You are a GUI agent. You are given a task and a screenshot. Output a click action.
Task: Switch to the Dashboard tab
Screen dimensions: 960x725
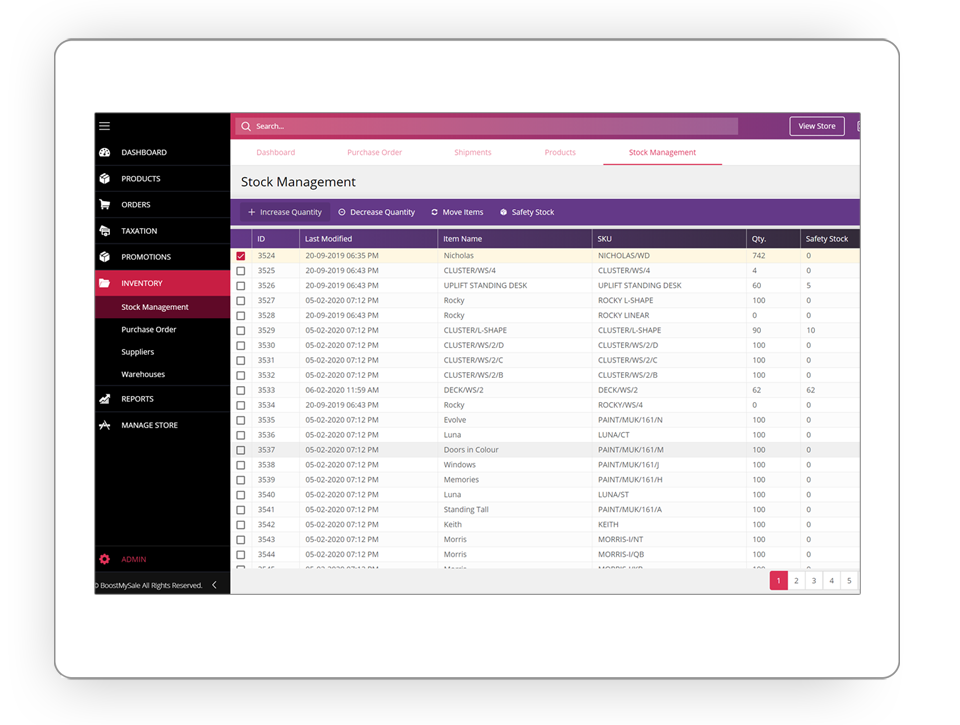point(276,152)
